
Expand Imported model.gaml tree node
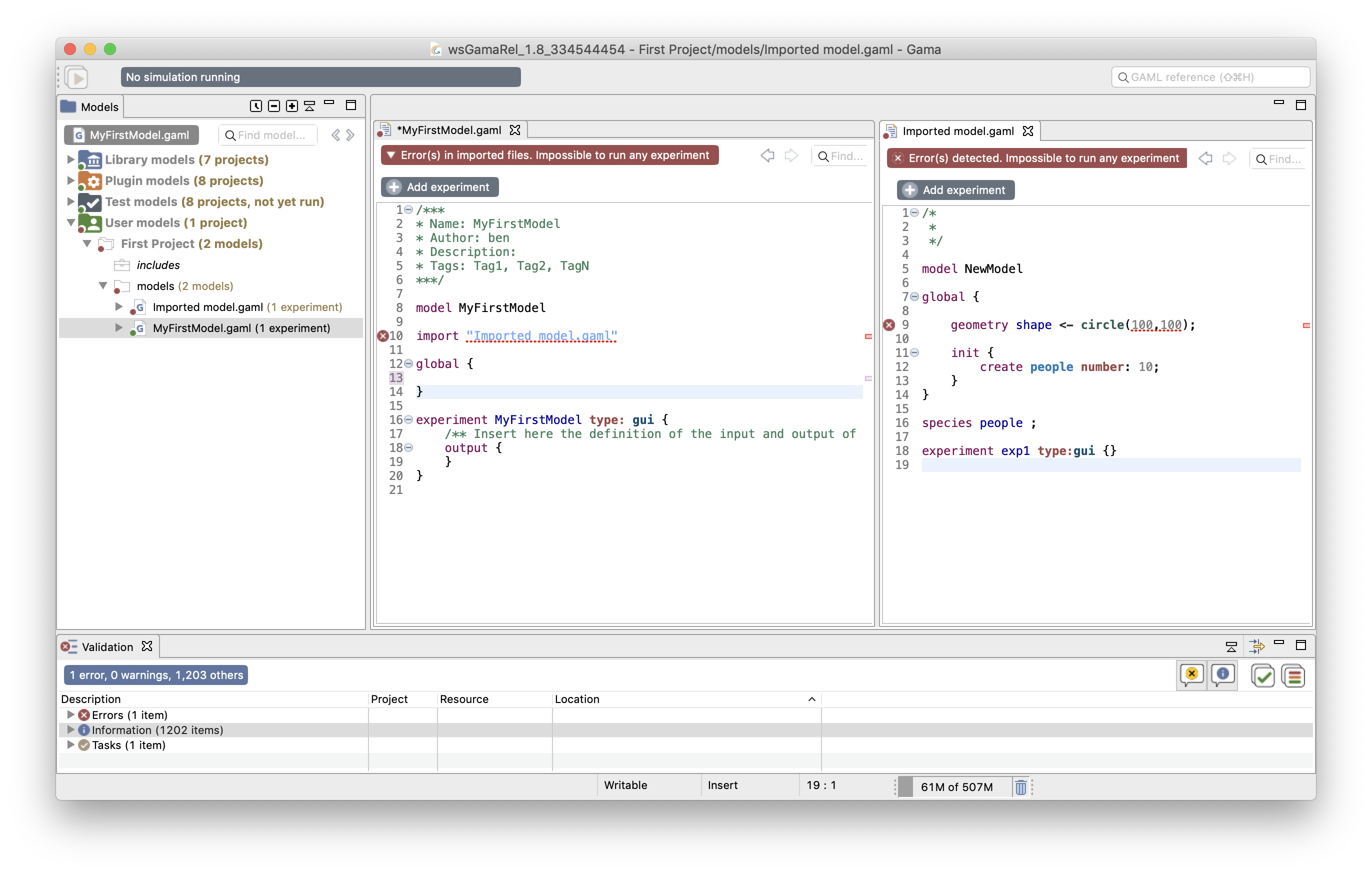click(118, 307)
